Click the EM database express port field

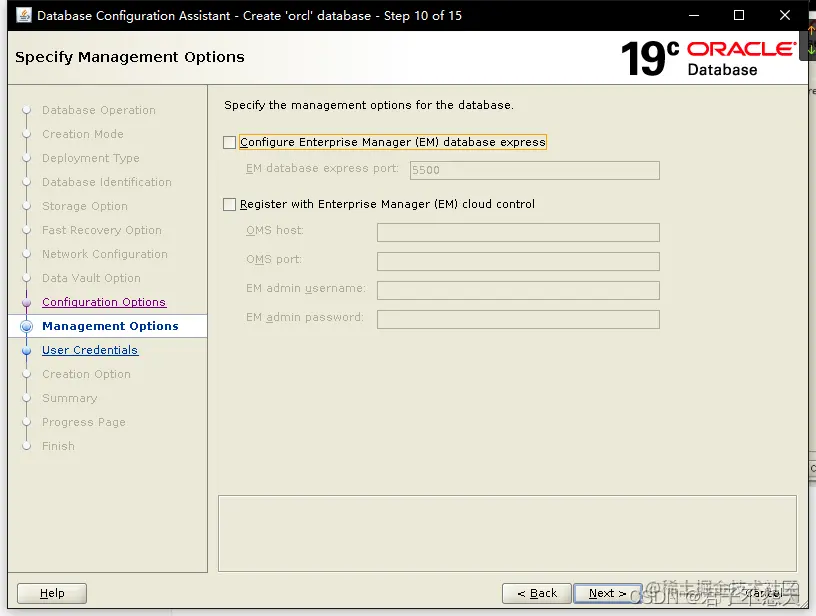click(534, 170)
